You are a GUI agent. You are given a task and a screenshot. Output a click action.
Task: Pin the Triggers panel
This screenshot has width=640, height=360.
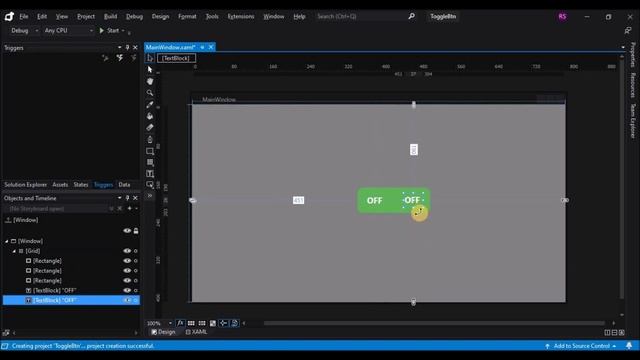tap(127, 48)
